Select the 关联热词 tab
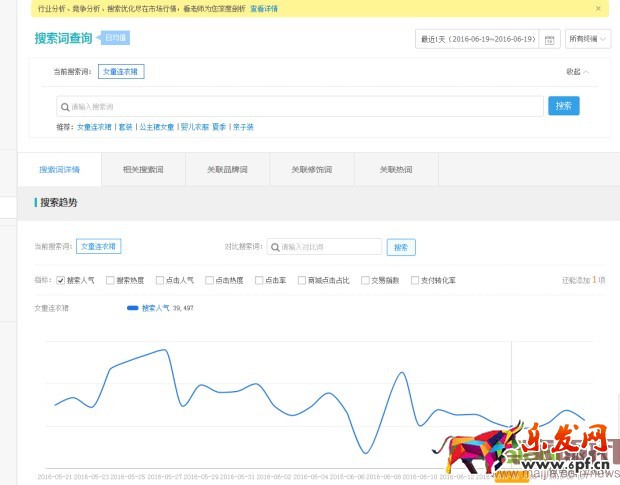This screenshot has width=620, height=485. tap(396, 170)
